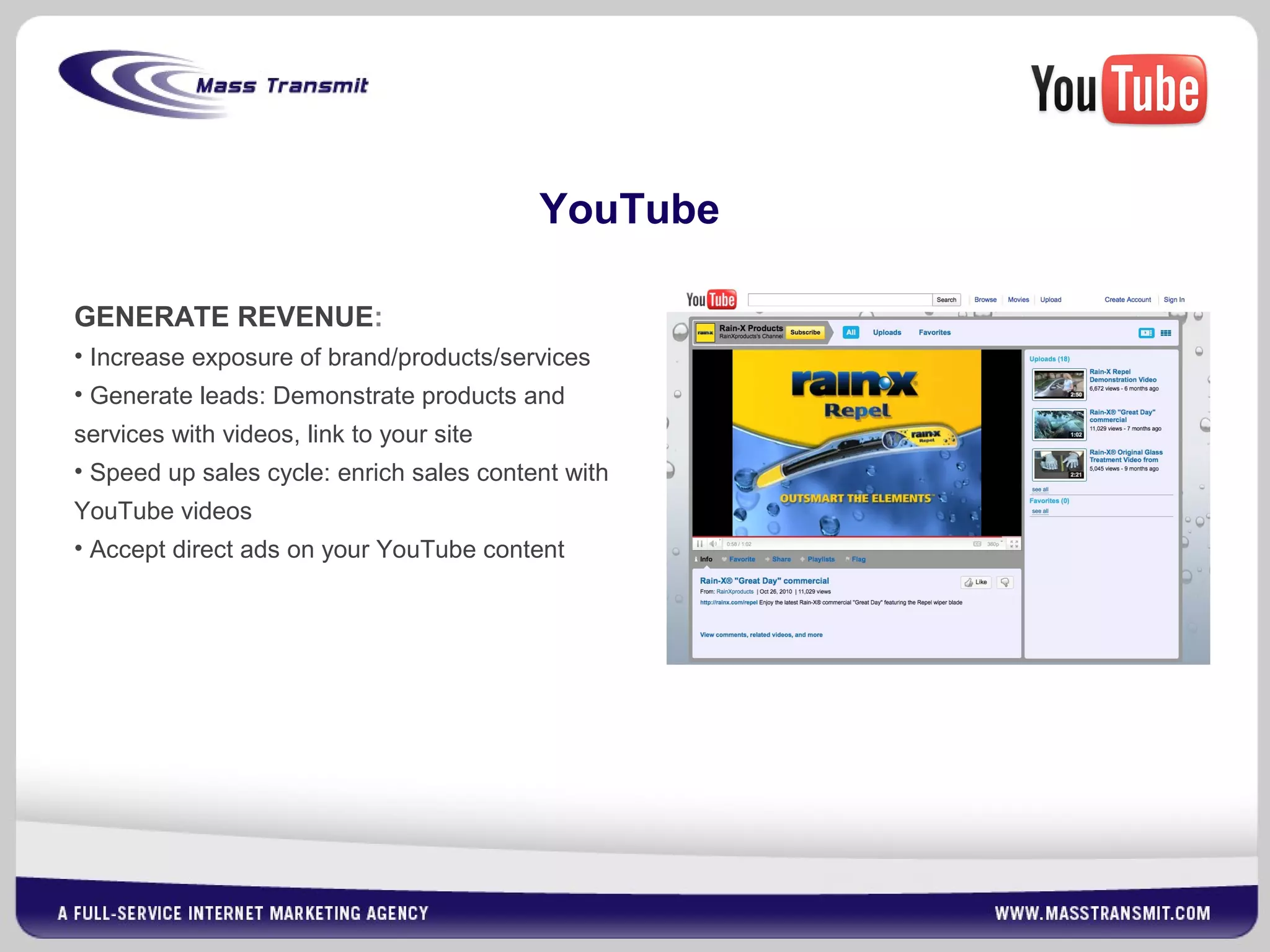1270x952 pixels.
Task: Click the Uploads (18) section heading
Action: click(1049, 359)
